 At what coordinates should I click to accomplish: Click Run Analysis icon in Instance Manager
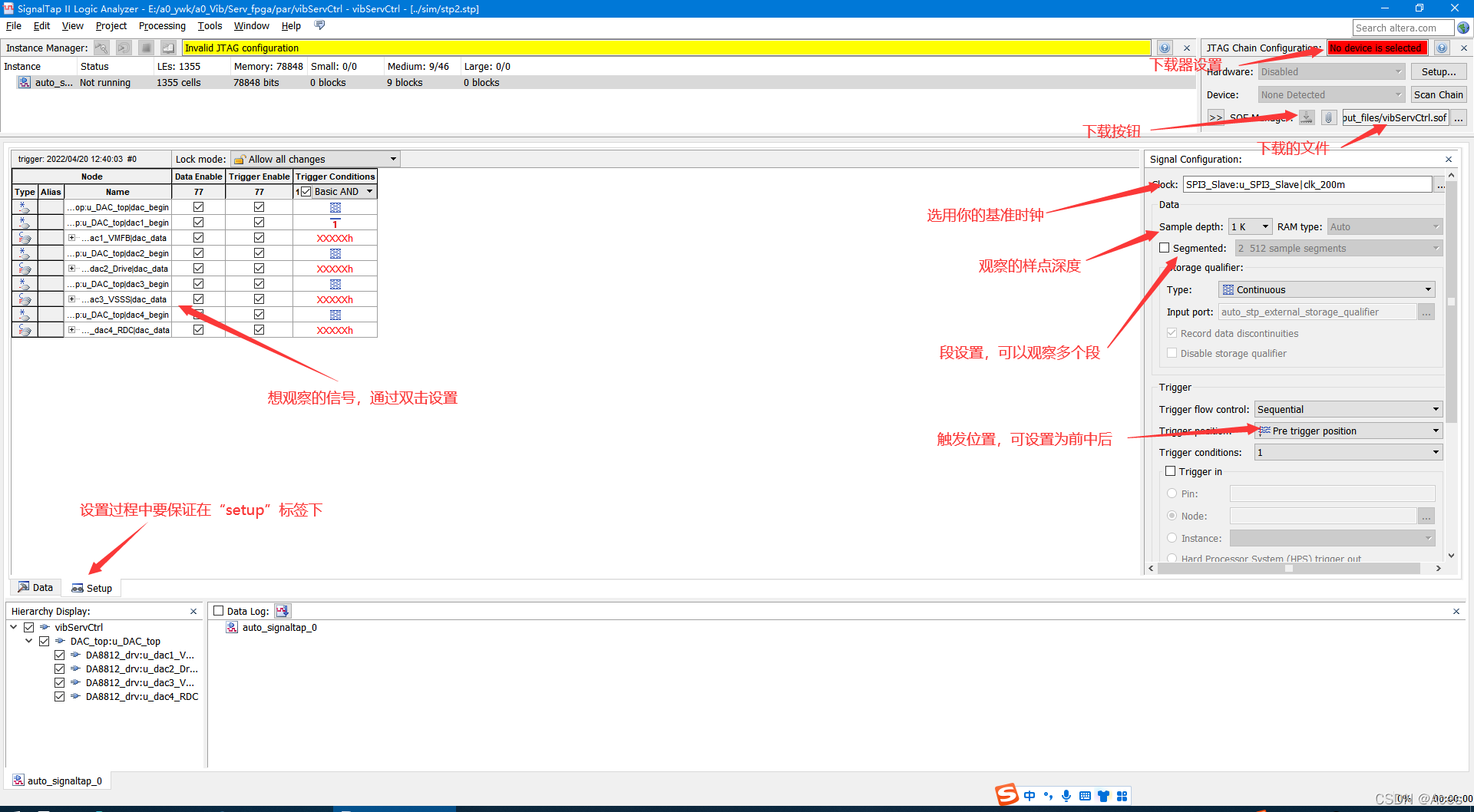pos(101,48)
